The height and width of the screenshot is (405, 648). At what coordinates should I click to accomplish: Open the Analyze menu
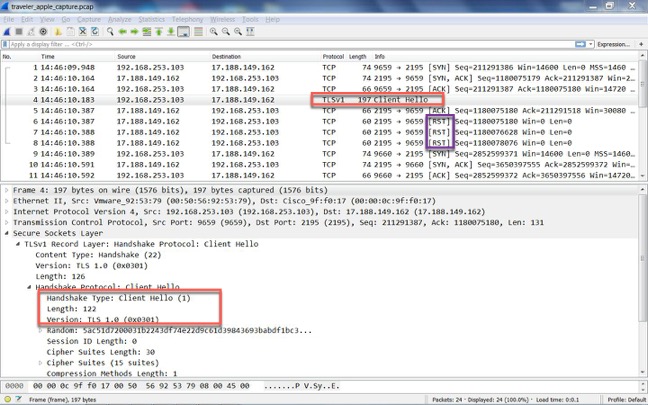click(x=119, y=19)
